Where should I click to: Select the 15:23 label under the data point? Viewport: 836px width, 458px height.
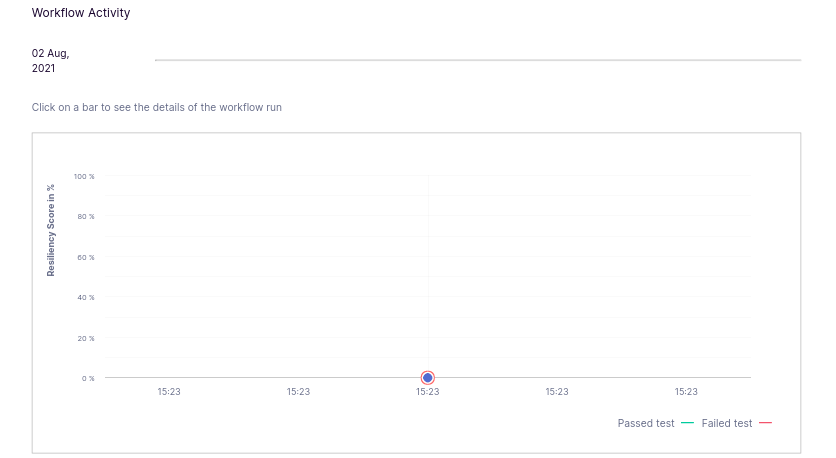tap(428, 392)
